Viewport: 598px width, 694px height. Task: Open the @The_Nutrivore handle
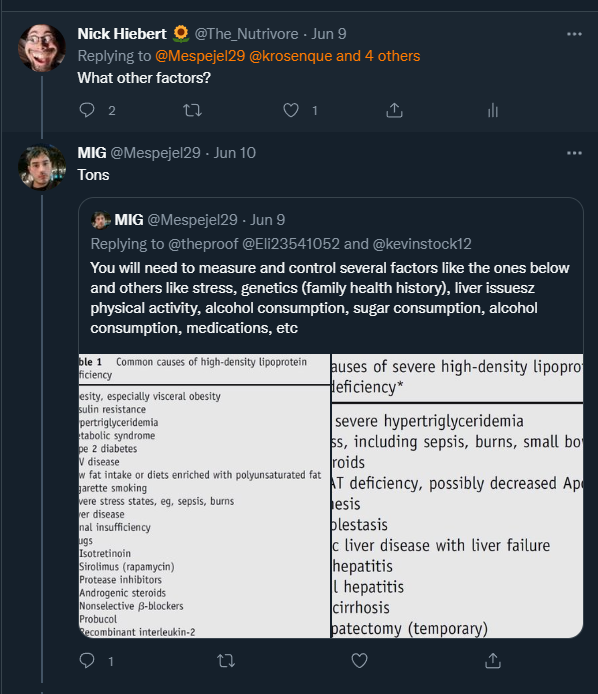click(246, 34)
